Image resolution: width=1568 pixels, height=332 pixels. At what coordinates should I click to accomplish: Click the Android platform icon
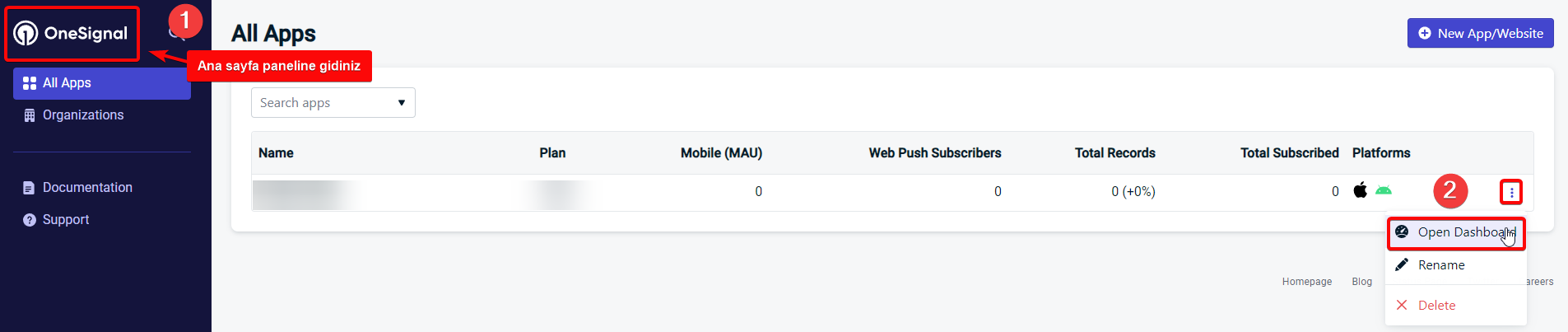click(1384, 190)
